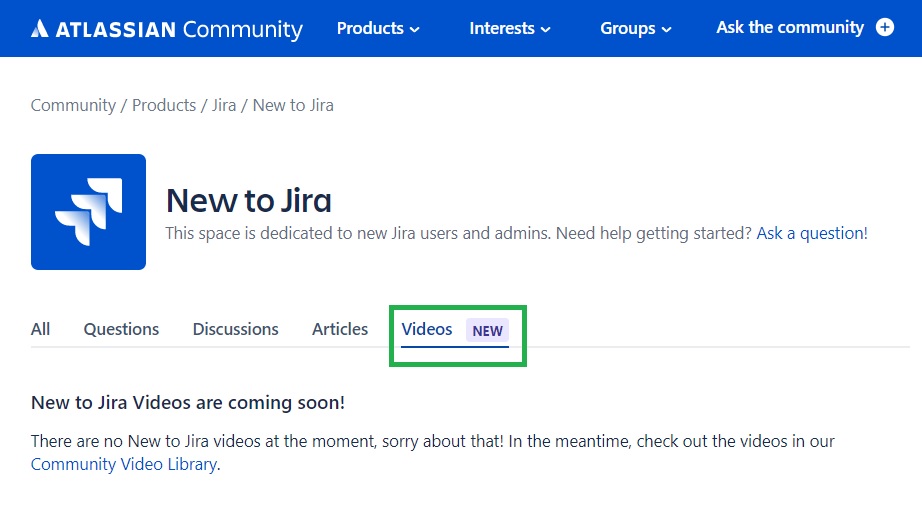
Task: Select the Videos tab
Action: pyautogui.click(x=427, y=329)
